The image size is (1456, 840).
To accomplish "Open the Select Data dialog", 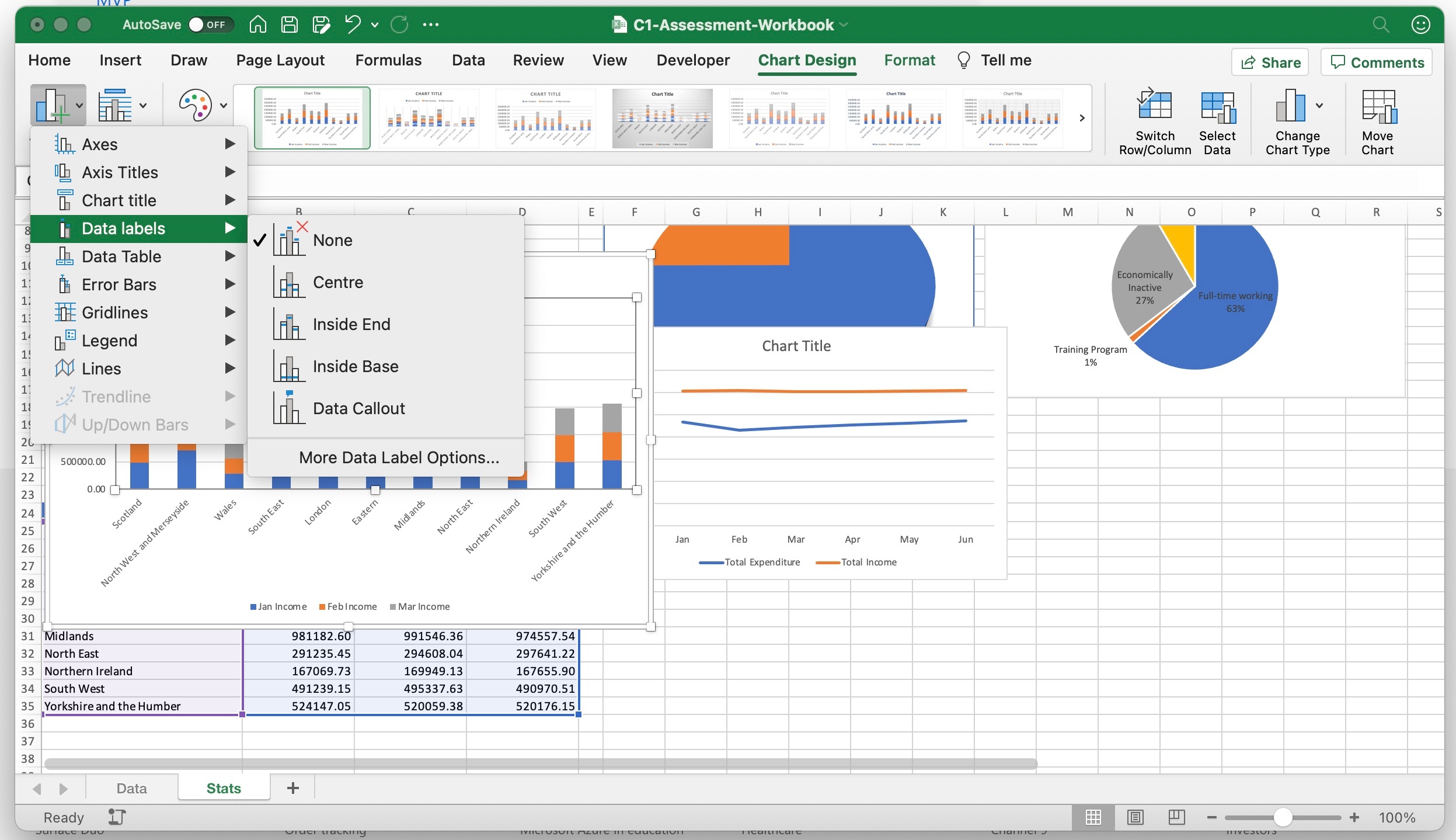I will pos(1217,107).
